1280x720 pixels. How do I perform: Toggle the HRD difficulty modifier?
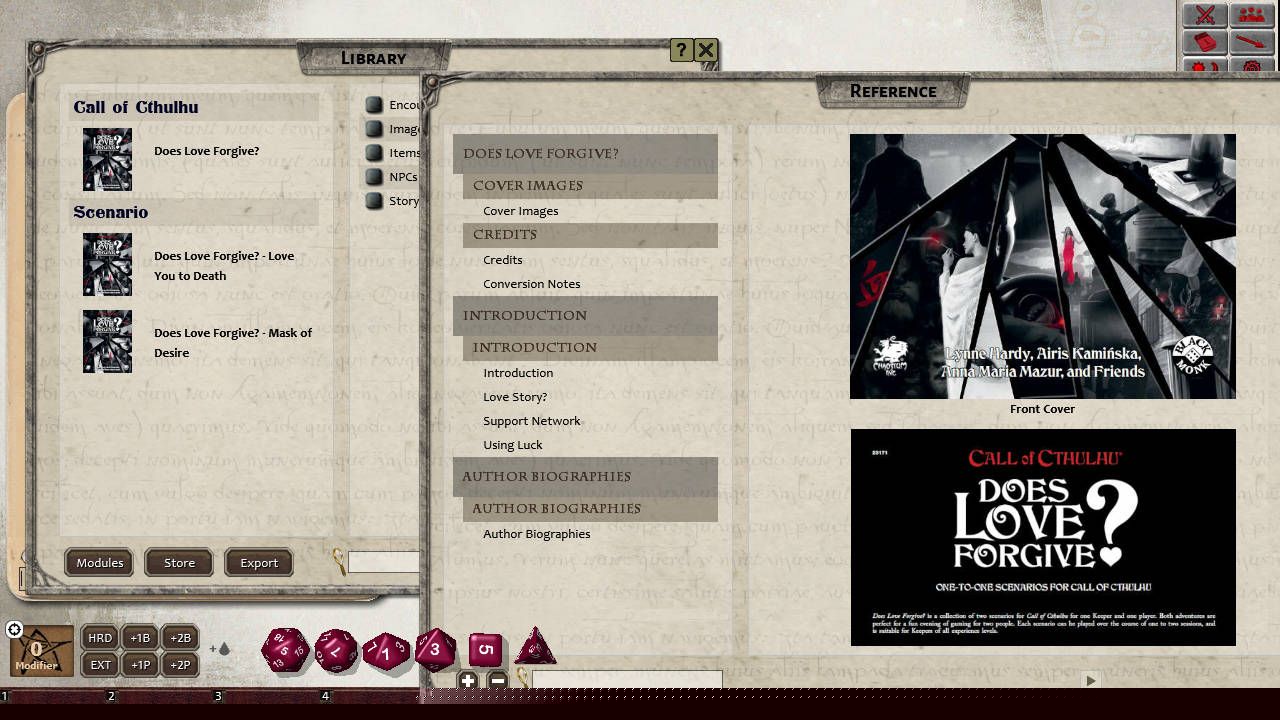click(100, 638)
